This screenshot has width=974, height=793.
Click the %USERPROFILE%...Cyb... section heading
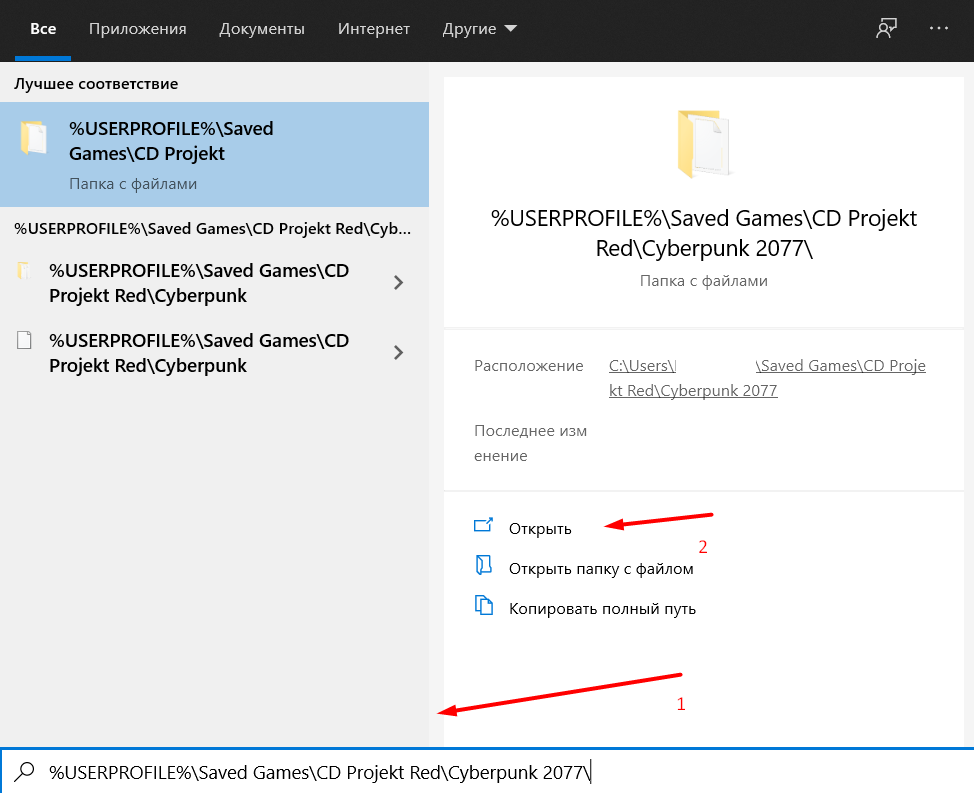212,229
